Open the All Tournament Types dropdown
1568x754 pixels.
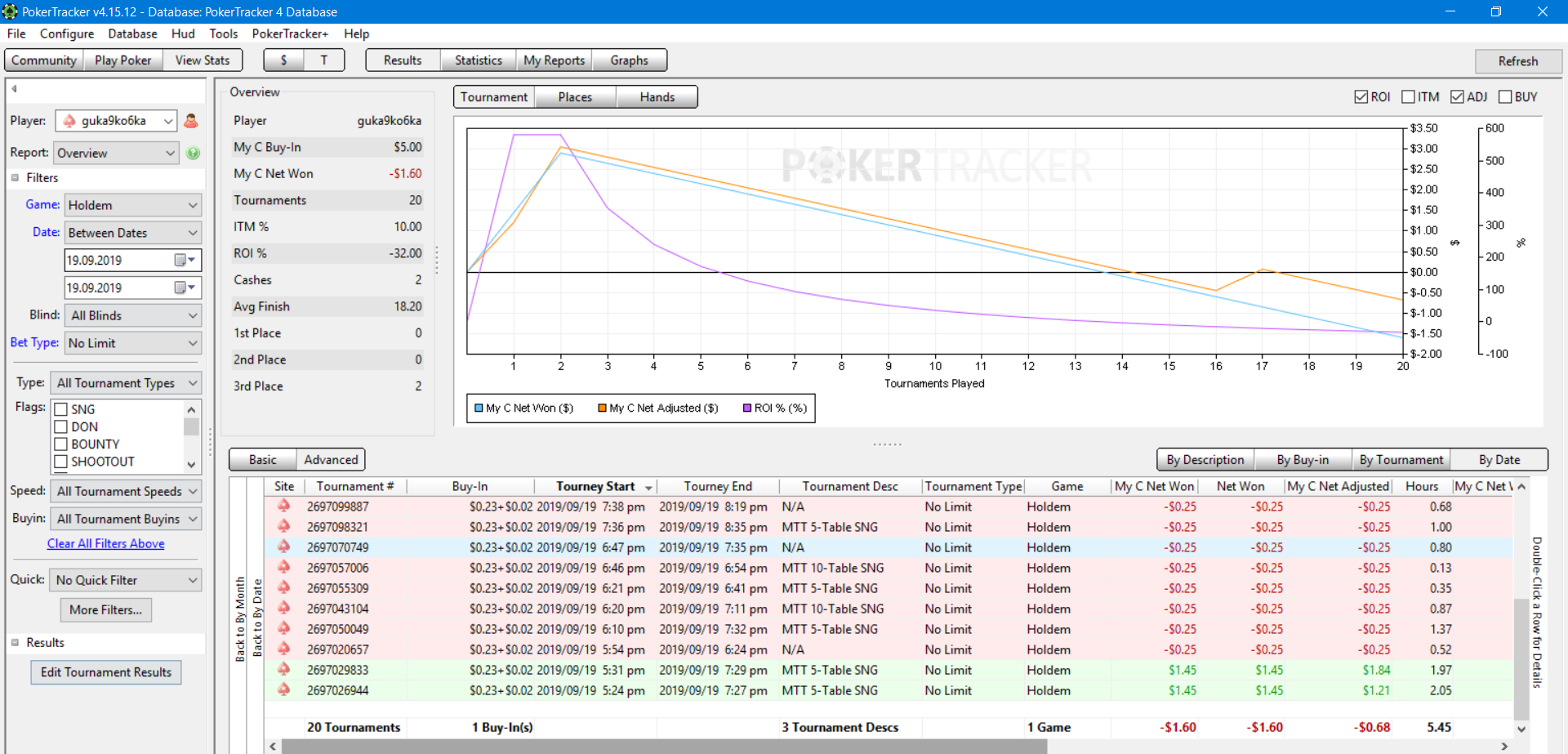126,383
